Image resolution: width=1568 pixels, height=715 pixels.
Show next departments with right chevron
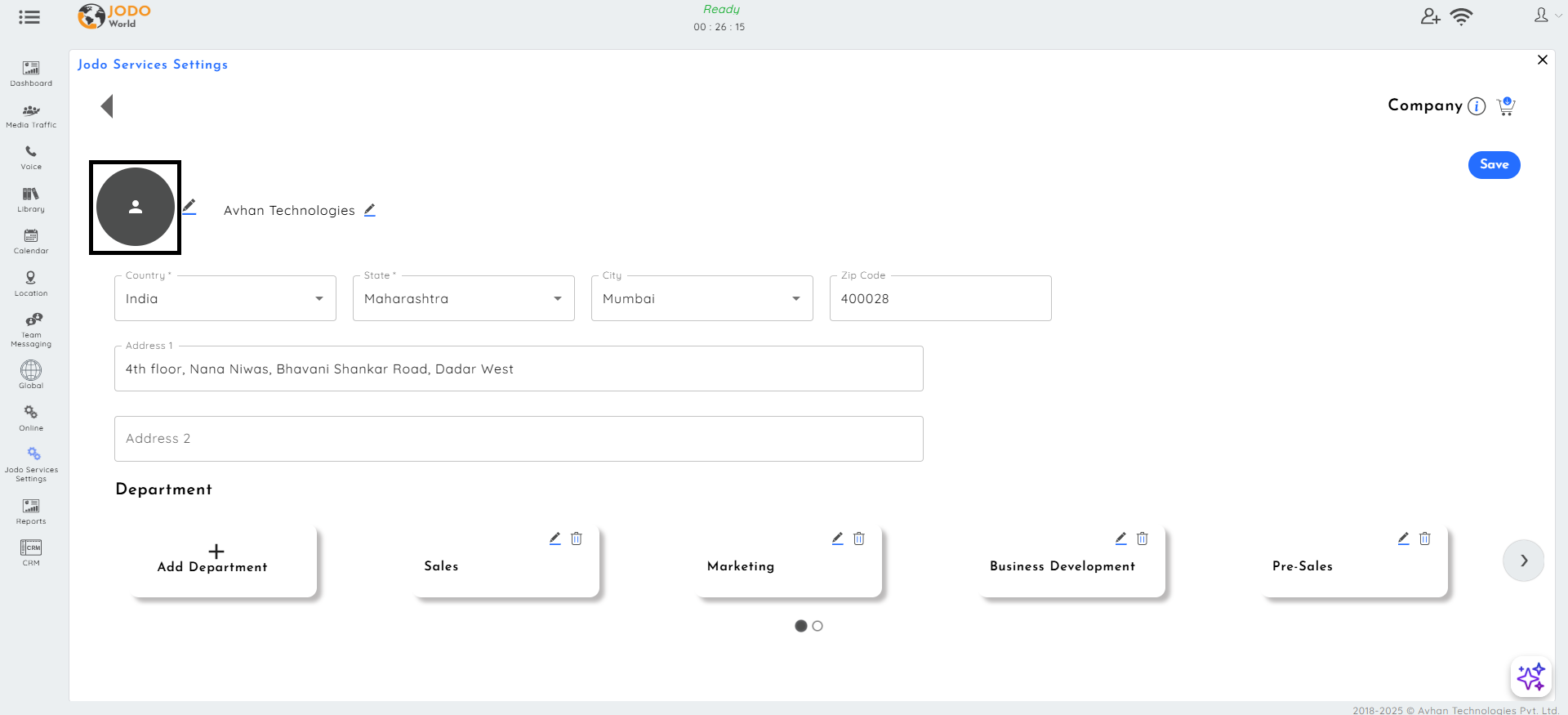tap(1524, 561)
